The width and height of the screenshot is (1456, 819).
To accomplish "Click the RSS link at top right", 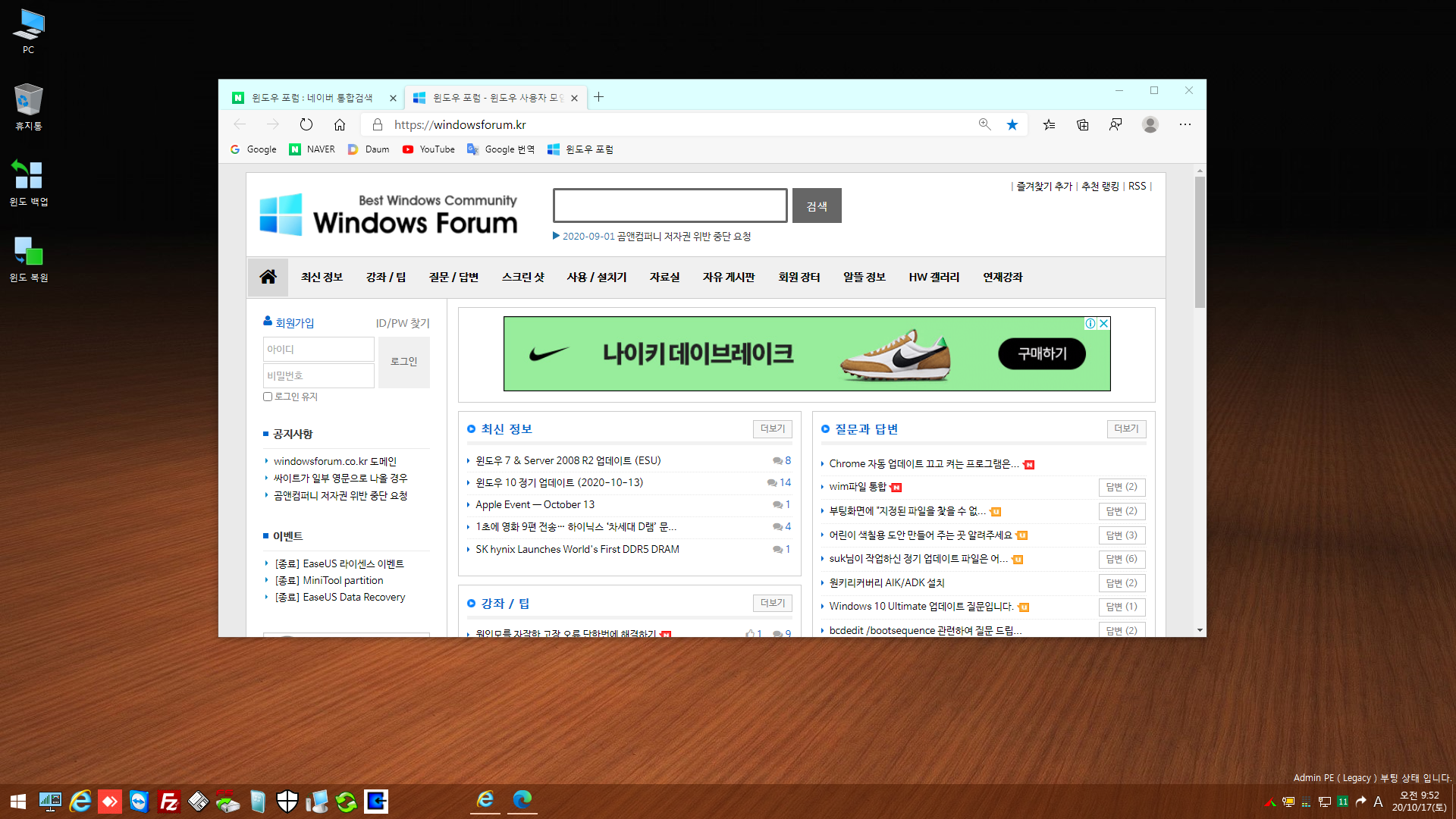I will [x=1137, y=186].
